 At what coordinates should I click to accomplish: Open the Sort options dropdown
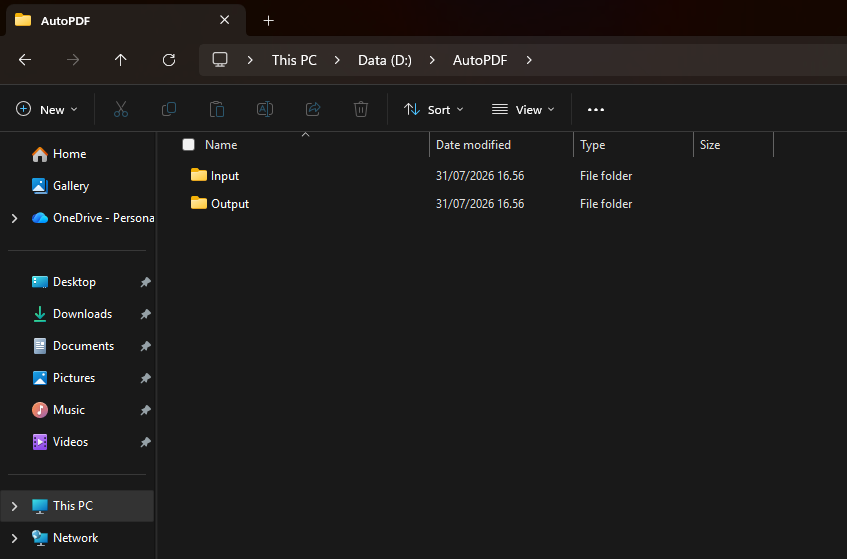(434, 110)
